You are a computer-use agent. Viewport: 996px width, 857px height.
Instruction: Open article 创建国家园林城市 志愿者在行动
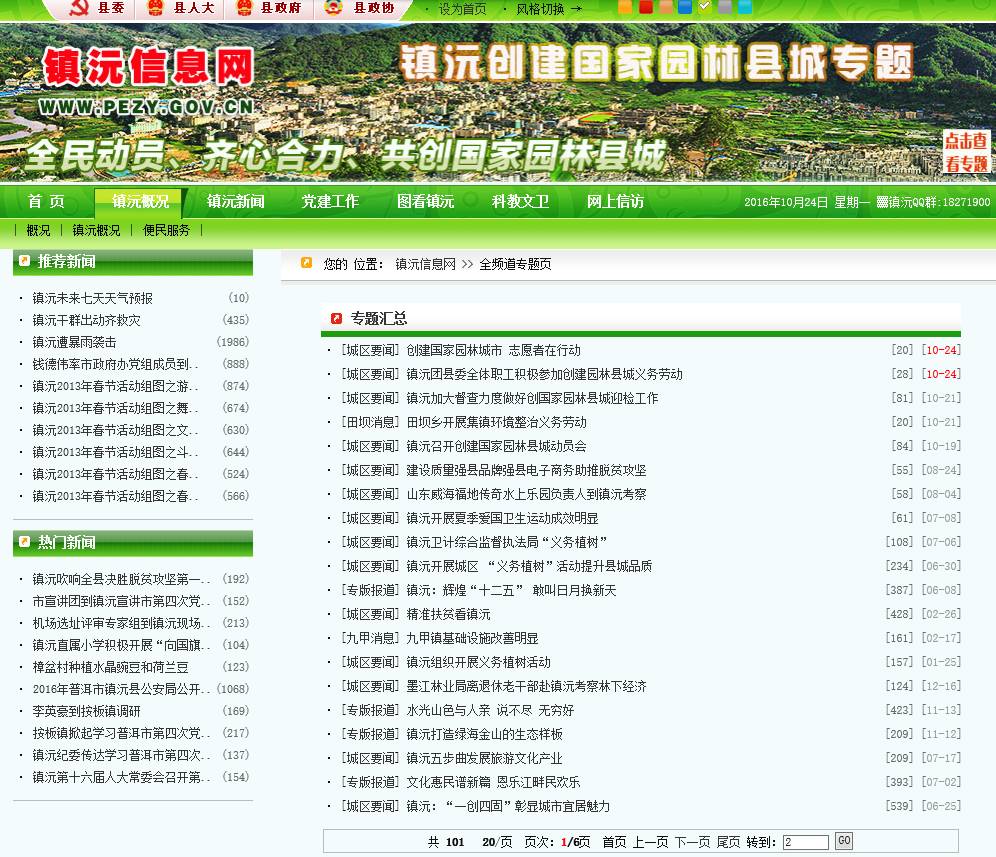(493, 350)
